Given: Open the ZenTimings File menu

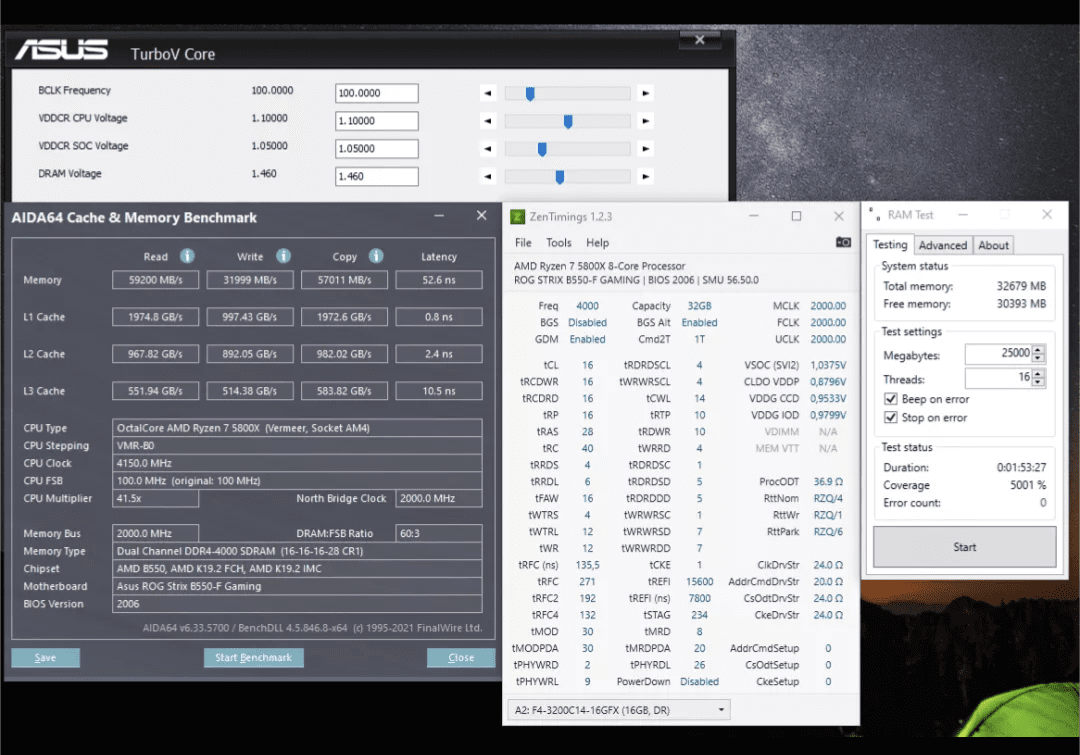Looking at the screenshot, I should click(523, 242).
